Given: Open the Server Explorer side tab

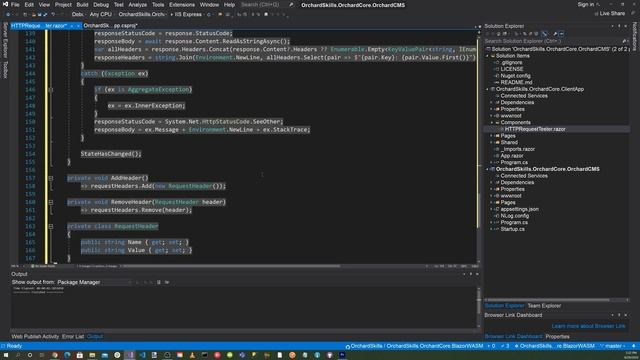Looking at the screenshot, I should coord(5,40).
